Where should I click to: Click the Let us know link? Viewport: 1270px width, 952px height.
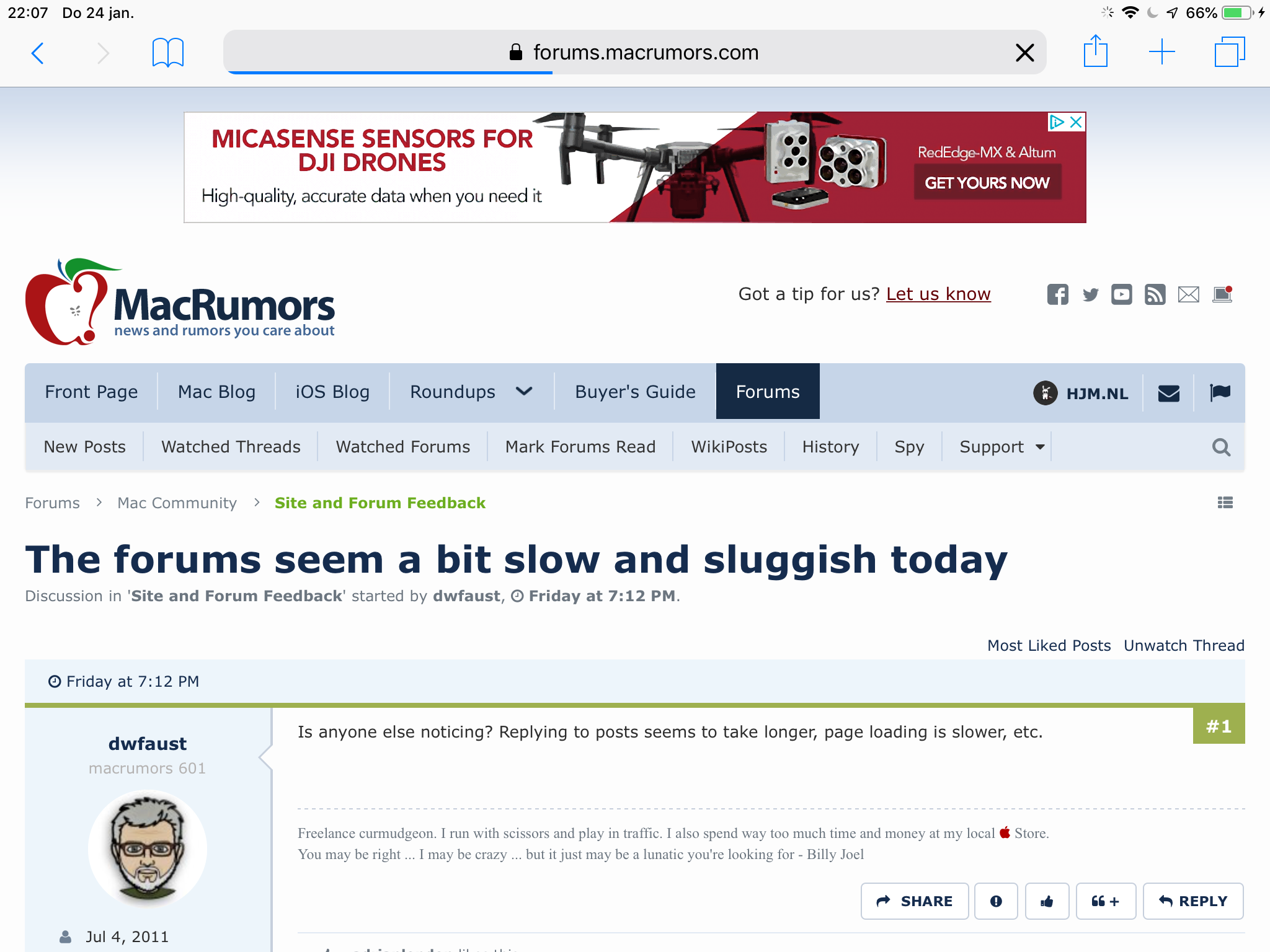tap(938, 294)
